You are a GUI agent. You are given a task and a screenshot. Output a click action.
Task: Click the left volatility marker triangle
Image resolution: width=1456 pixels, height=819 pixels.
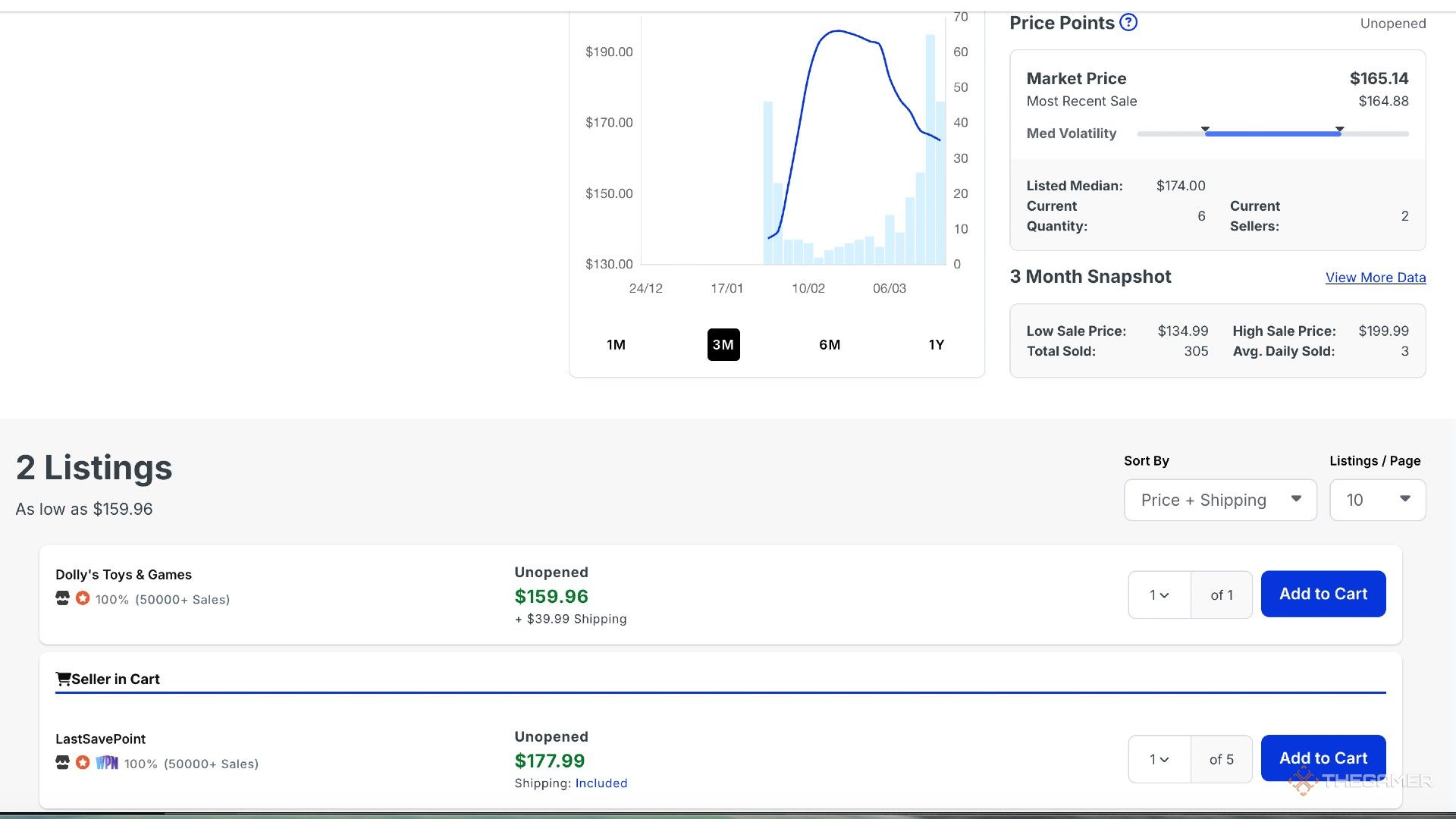1205,129
